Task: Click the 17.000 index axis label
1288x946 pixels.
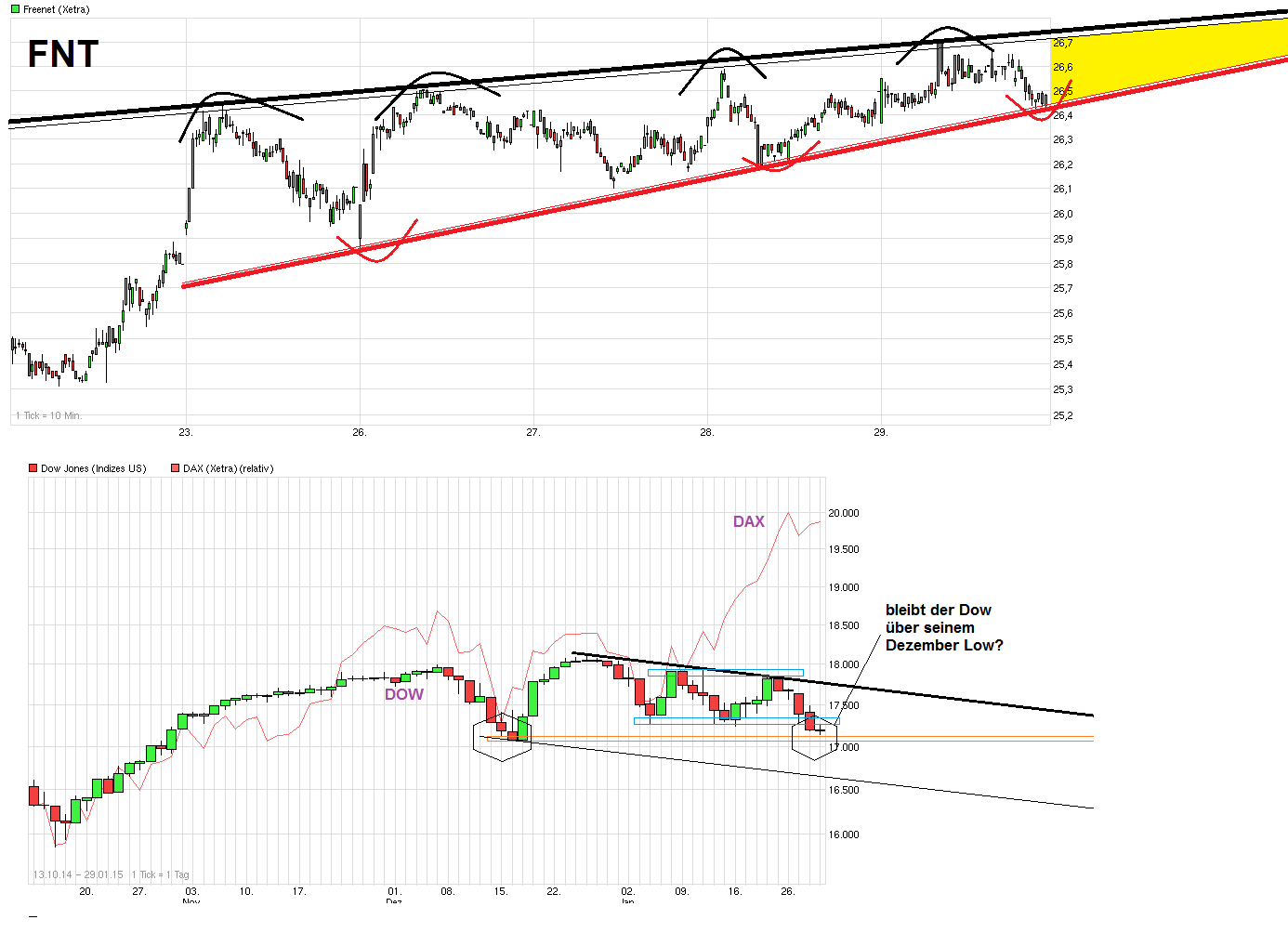Action: [844, 747]
